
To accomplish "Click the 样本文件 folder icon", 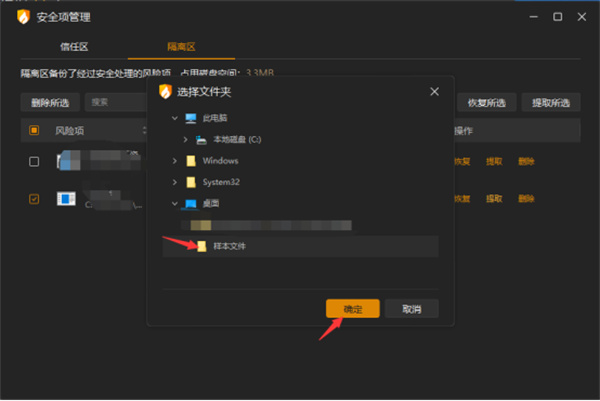I will (202, 246).
